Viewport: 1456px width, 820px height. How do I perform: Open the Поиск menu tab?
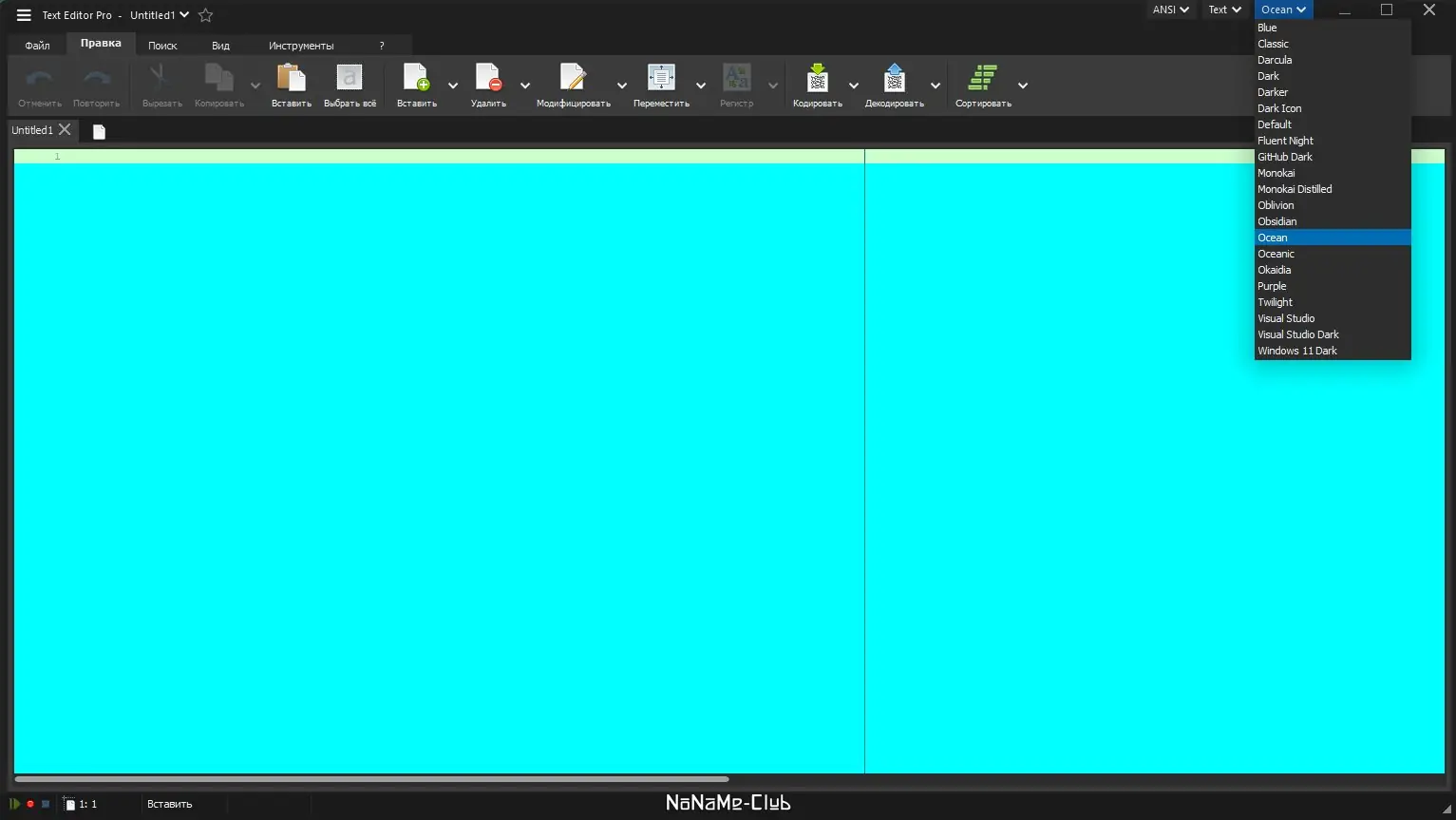[x=161, y=45]
